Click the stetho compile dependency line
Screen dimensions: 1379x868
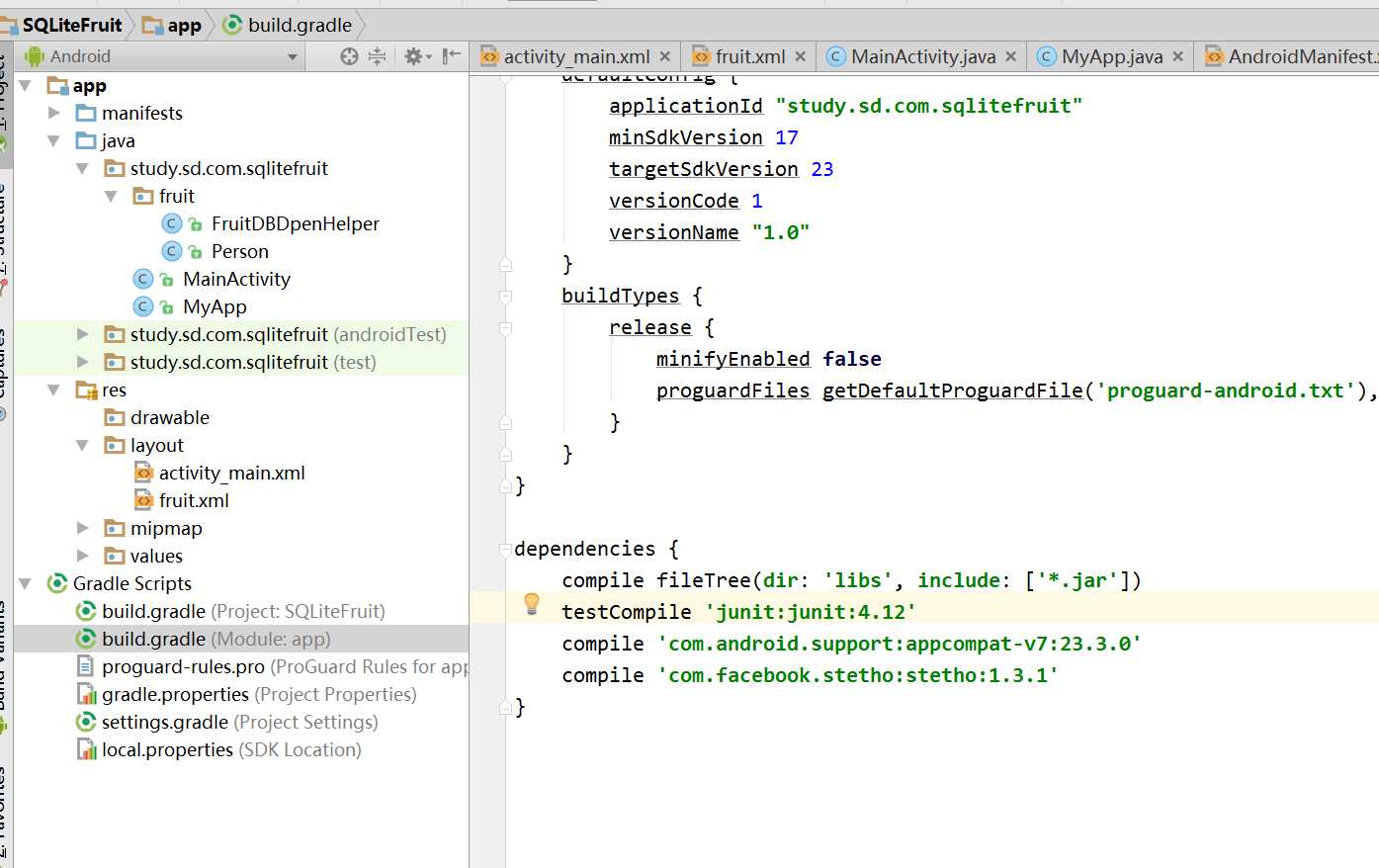click(x=811, y=675)
